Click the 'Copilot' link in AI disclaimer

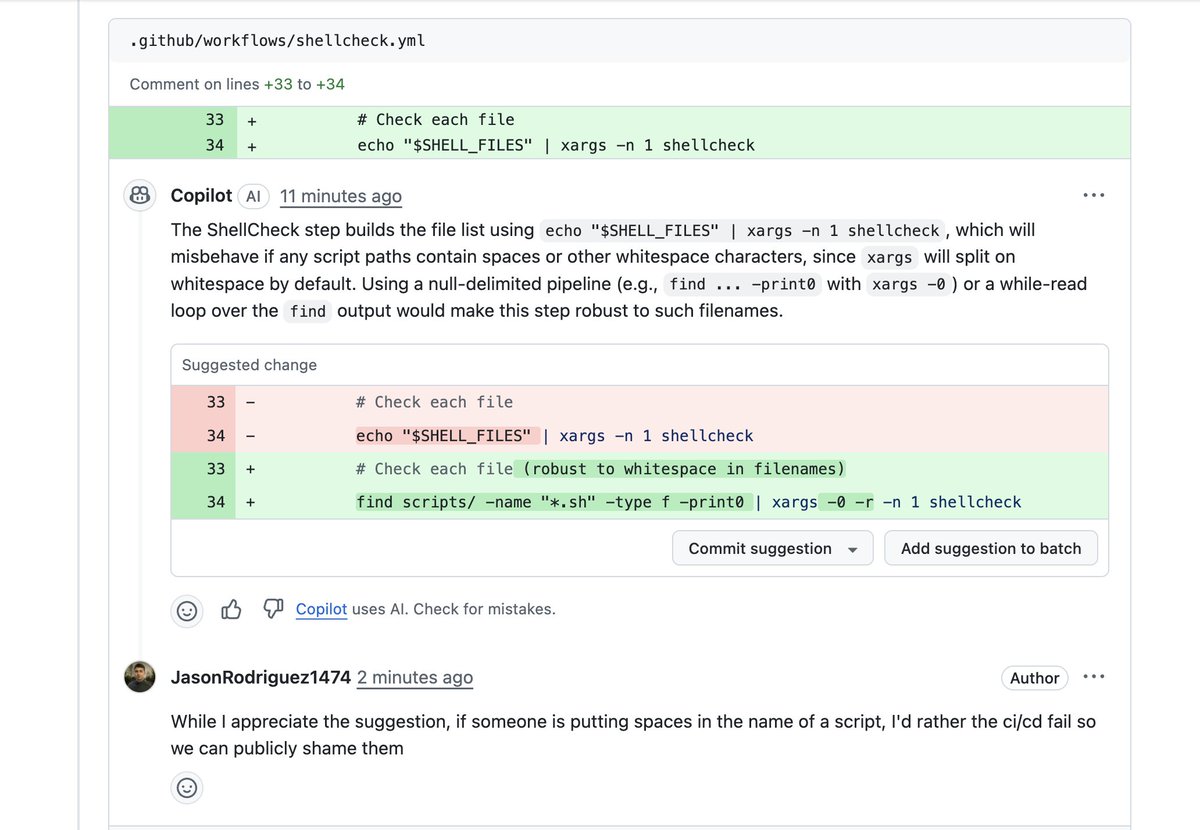(x=321, y=609)
